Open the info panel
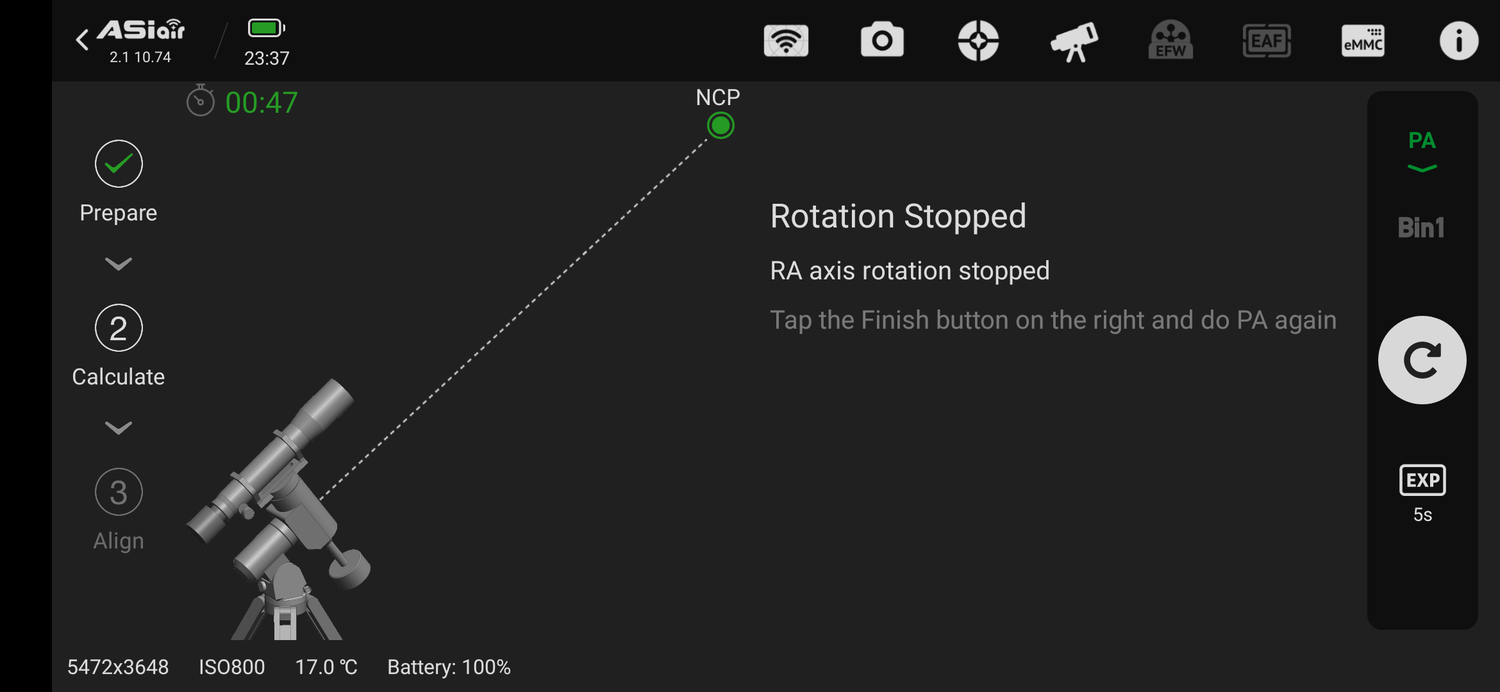Viewport: 1500px width, 692px height. pos(1458,40)
